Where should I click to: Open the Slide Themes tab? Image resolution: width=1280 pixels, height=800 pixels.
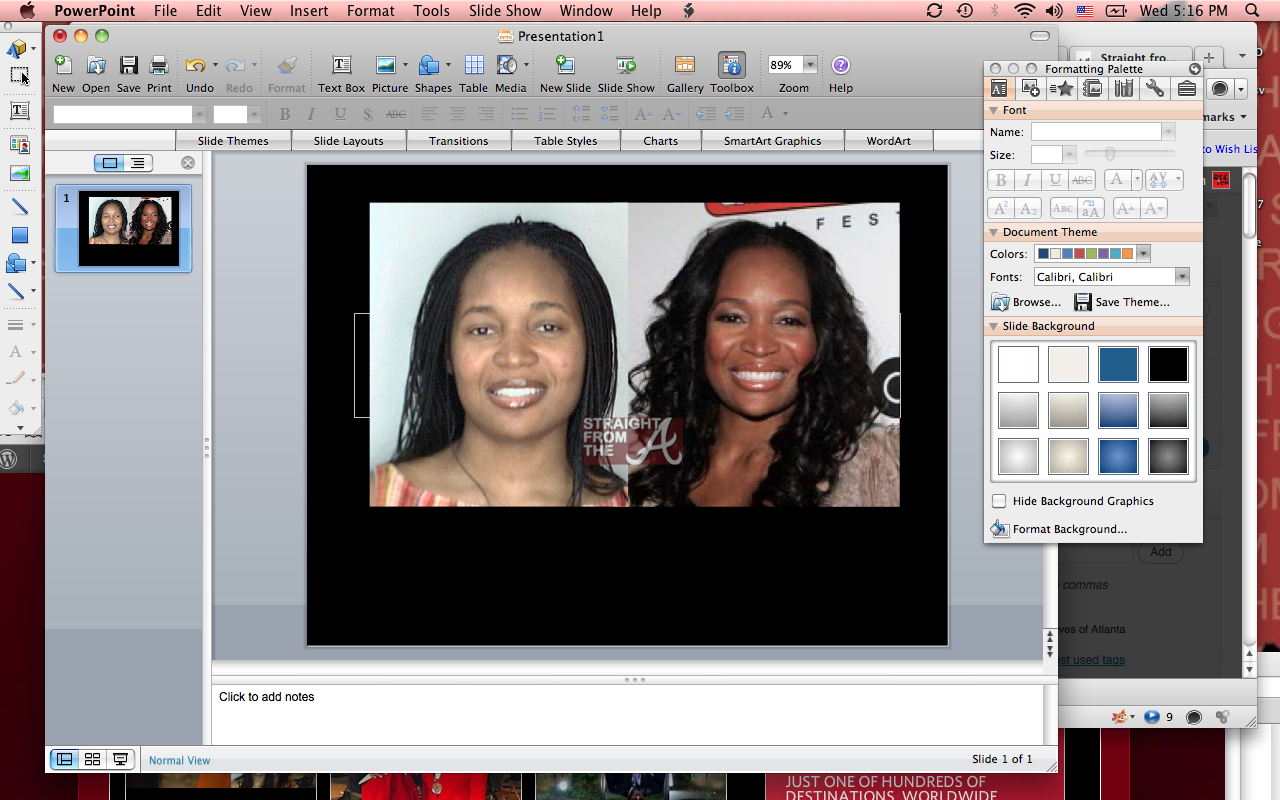point(233,141)
